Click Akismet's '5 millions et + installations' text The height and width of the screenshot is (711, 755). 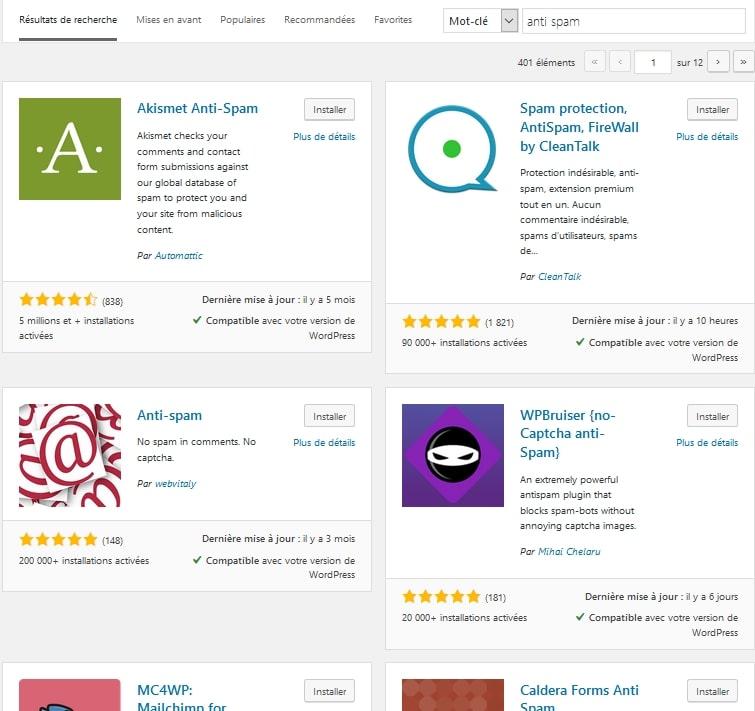pos(77,328)
